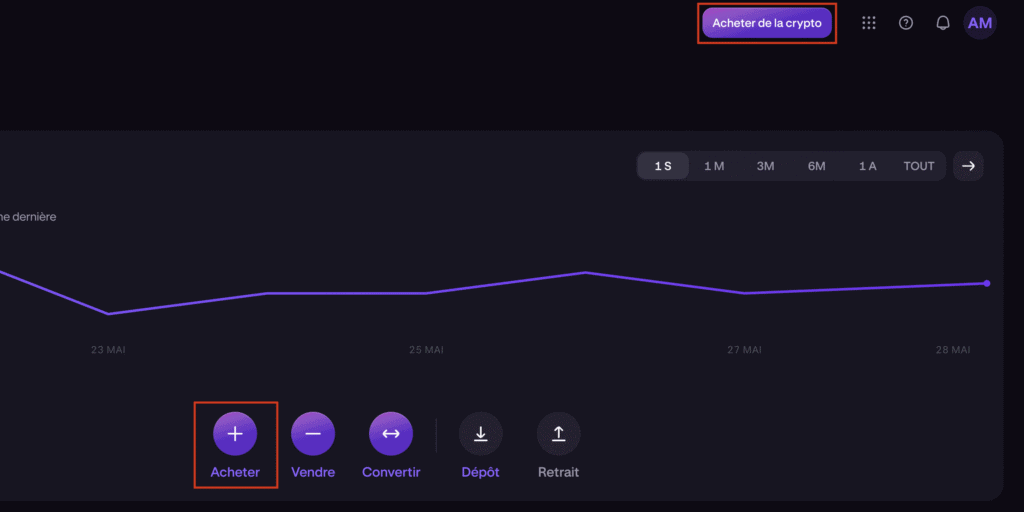Select the 1 S chart range
Viewport: 1024px width, 512px height.
tap(663, 166)
